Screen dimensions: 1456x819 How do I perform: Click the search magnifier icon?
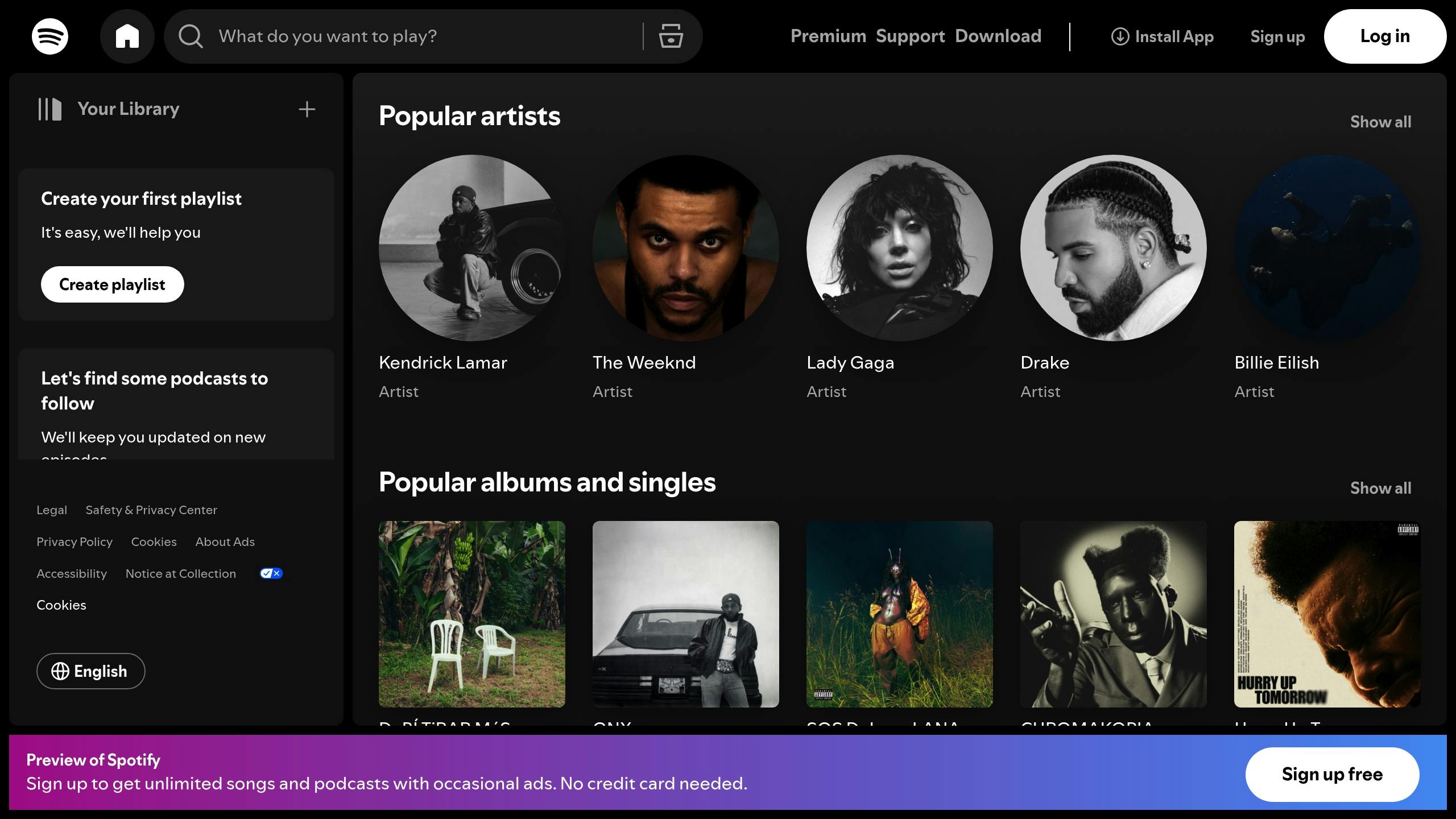point(191,36)
